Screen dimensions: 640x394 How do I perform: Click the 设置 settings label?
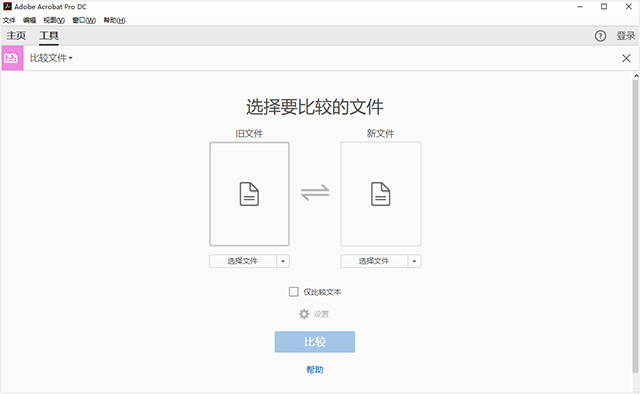(321, 314)
